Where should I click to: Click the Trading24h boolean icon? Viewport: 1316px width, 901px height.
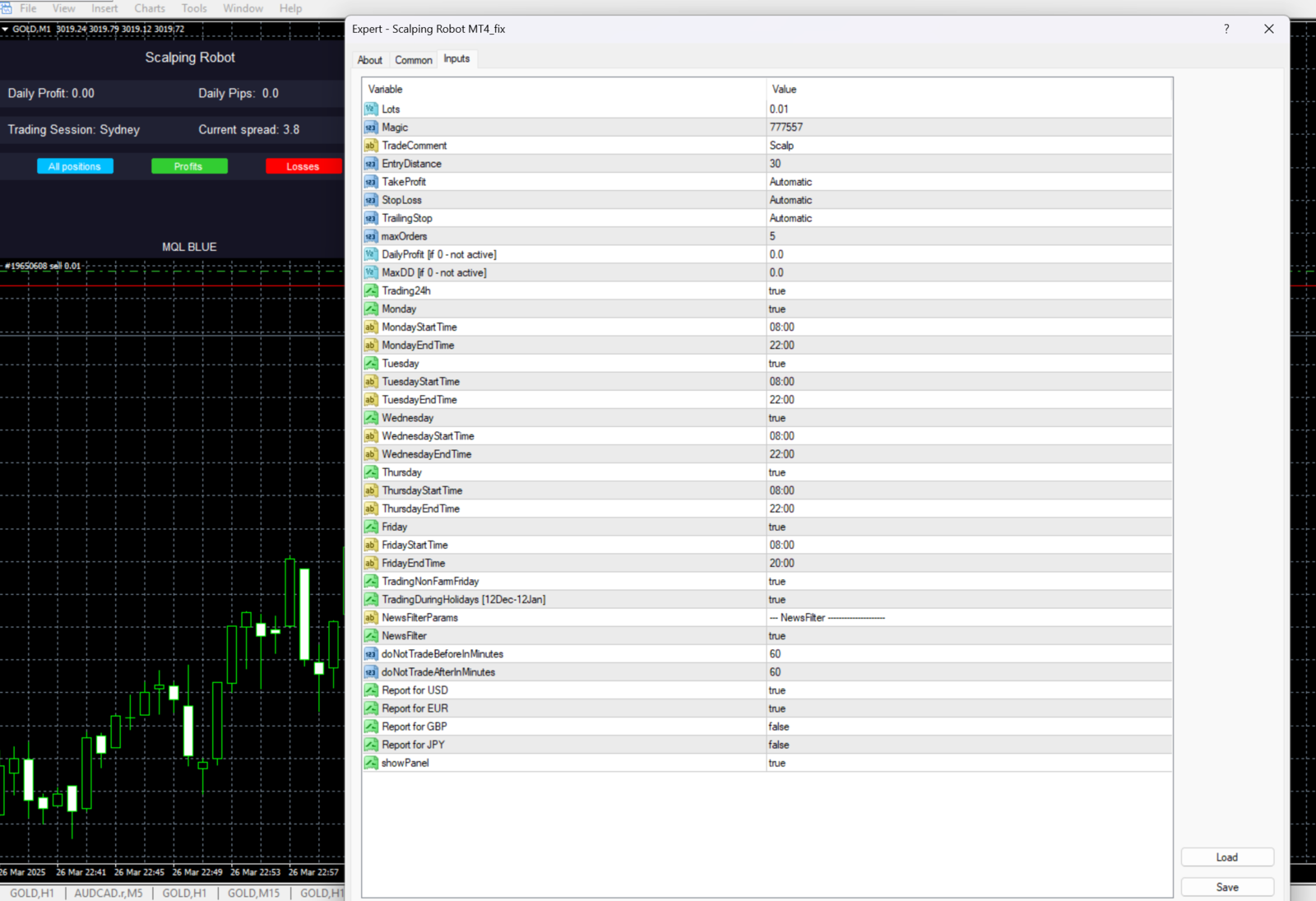[371, 290]
